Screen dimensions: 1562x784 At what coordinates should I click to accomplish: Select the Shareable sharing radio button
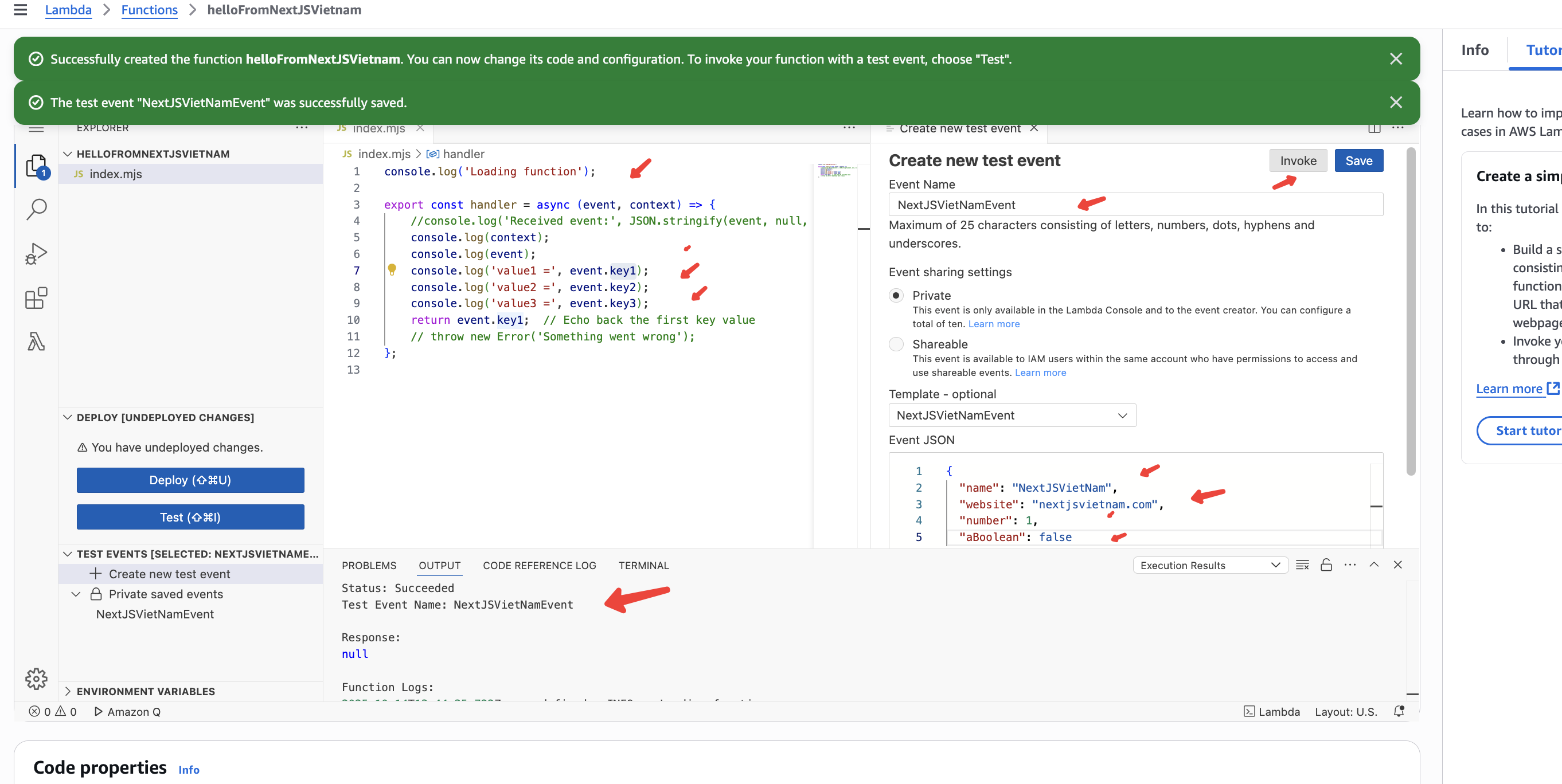896,344
